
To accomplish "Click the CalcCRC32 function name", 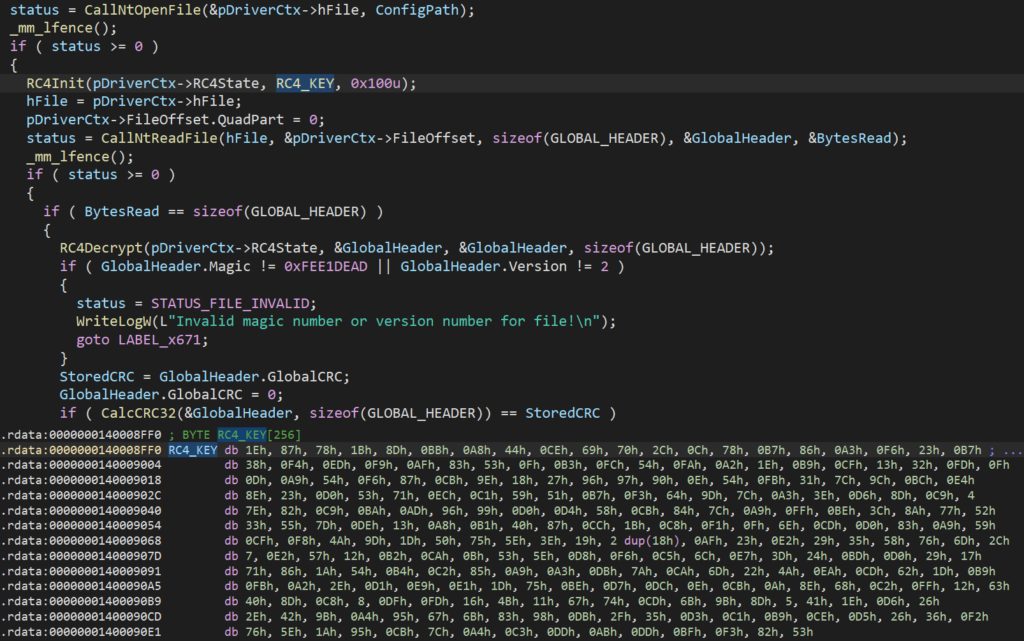I will pyautogui.click(x=138, y=414).
